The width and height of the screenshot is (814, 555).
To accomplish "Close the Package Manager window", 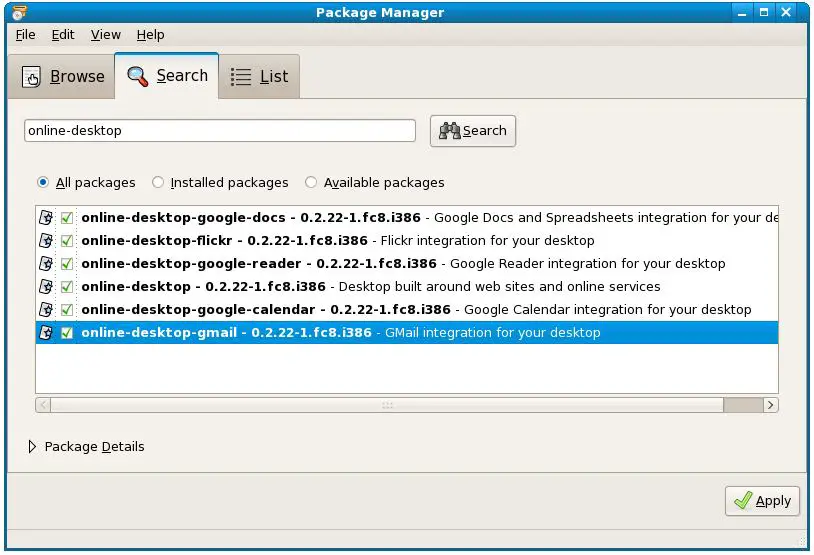I will pos(786,12).
